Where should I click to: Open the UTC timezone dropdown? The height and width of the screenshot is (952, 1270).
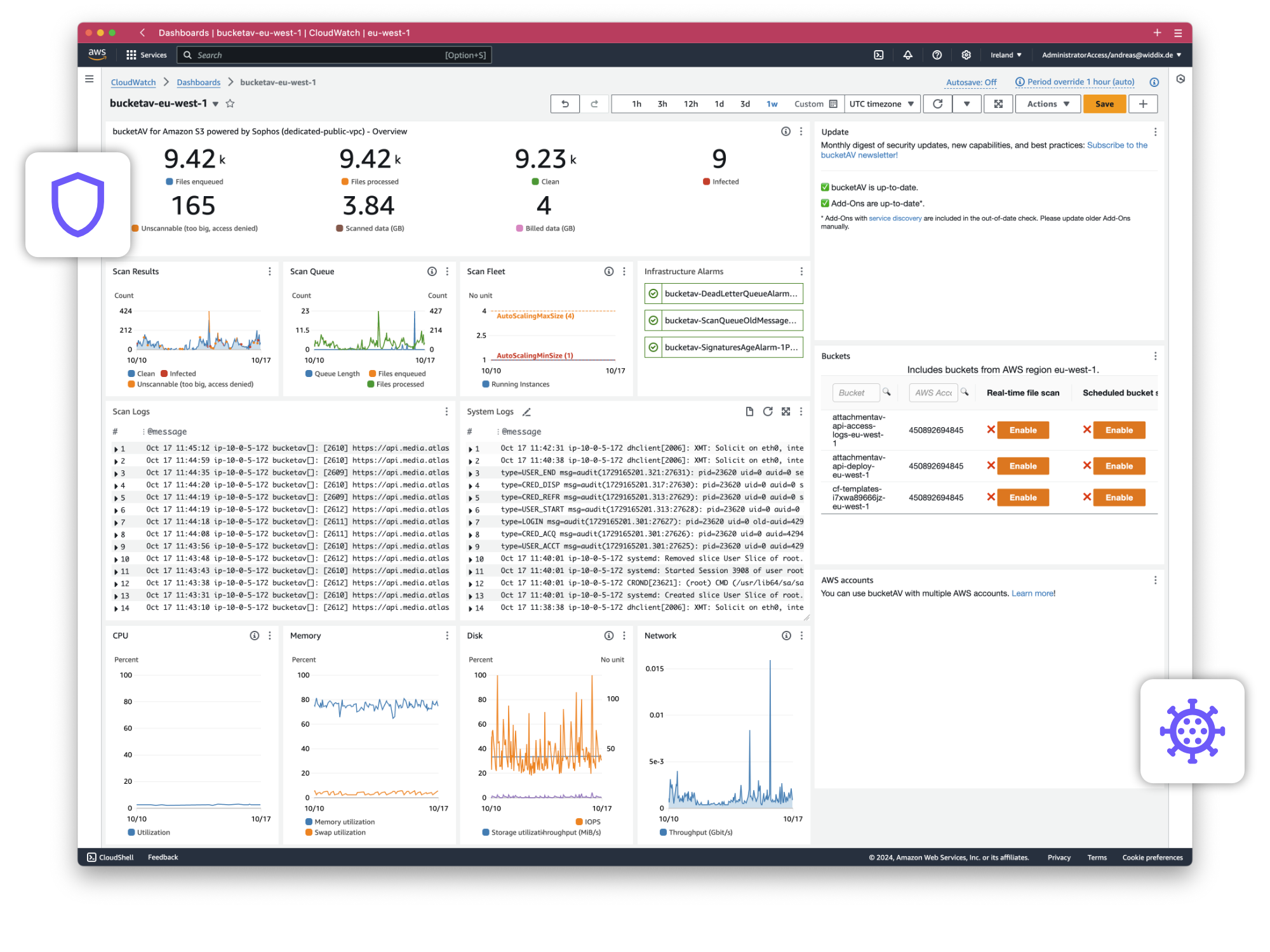tap(882, 104)
